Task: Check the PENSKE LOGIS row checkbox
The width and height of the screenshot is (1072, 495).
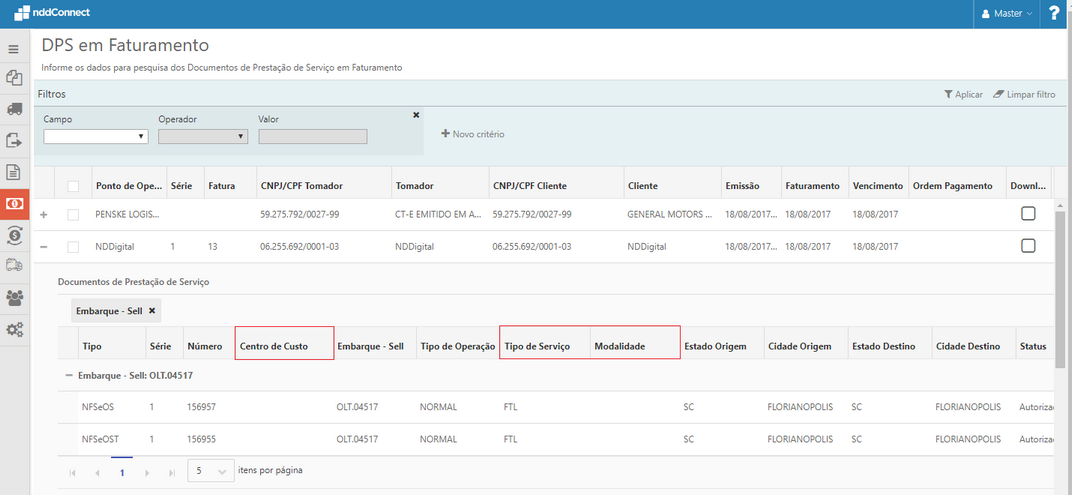Action: pos(73,215)
